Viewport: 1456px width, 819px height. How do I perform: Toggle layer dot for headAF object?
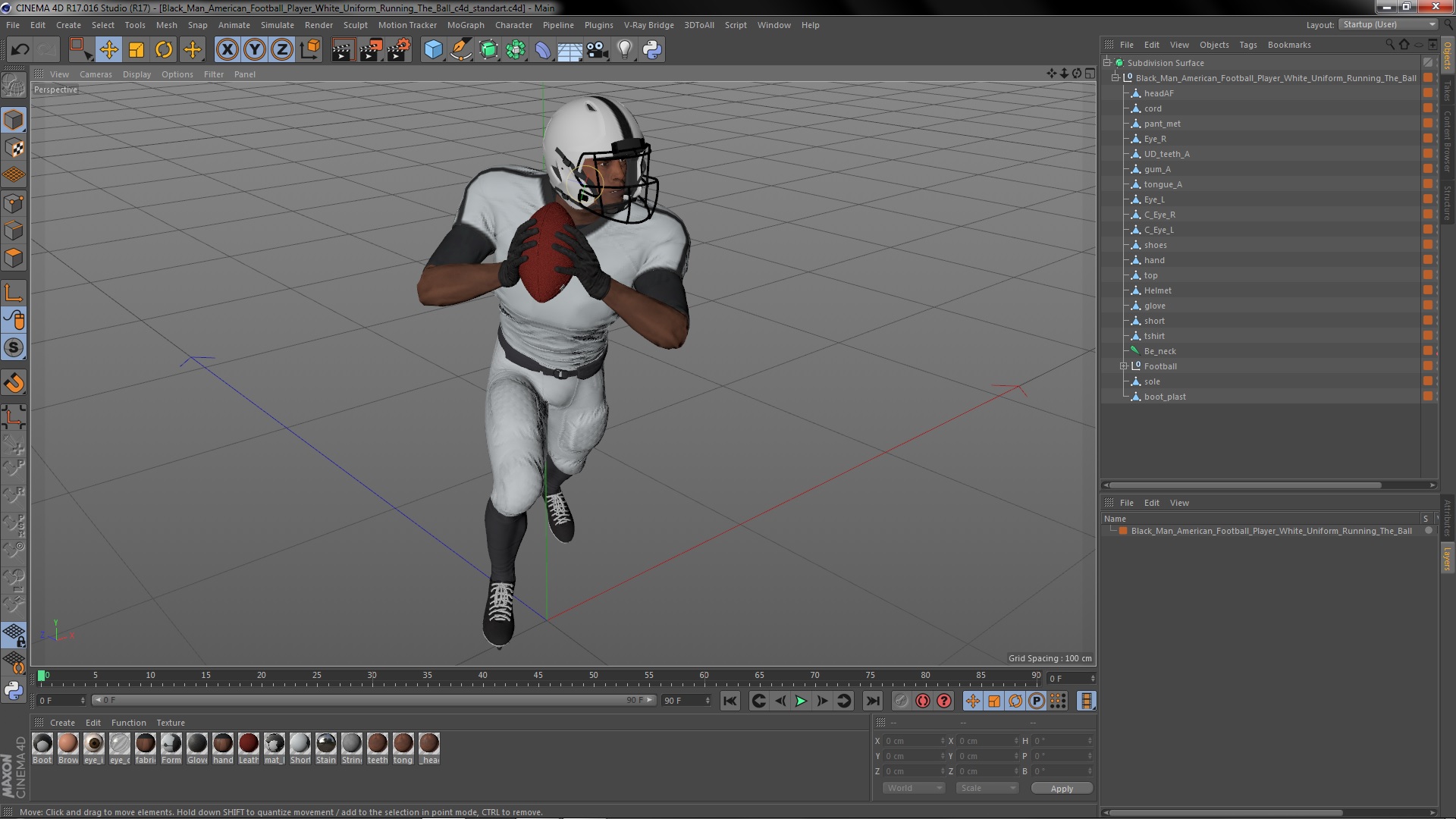[1428, 93]
